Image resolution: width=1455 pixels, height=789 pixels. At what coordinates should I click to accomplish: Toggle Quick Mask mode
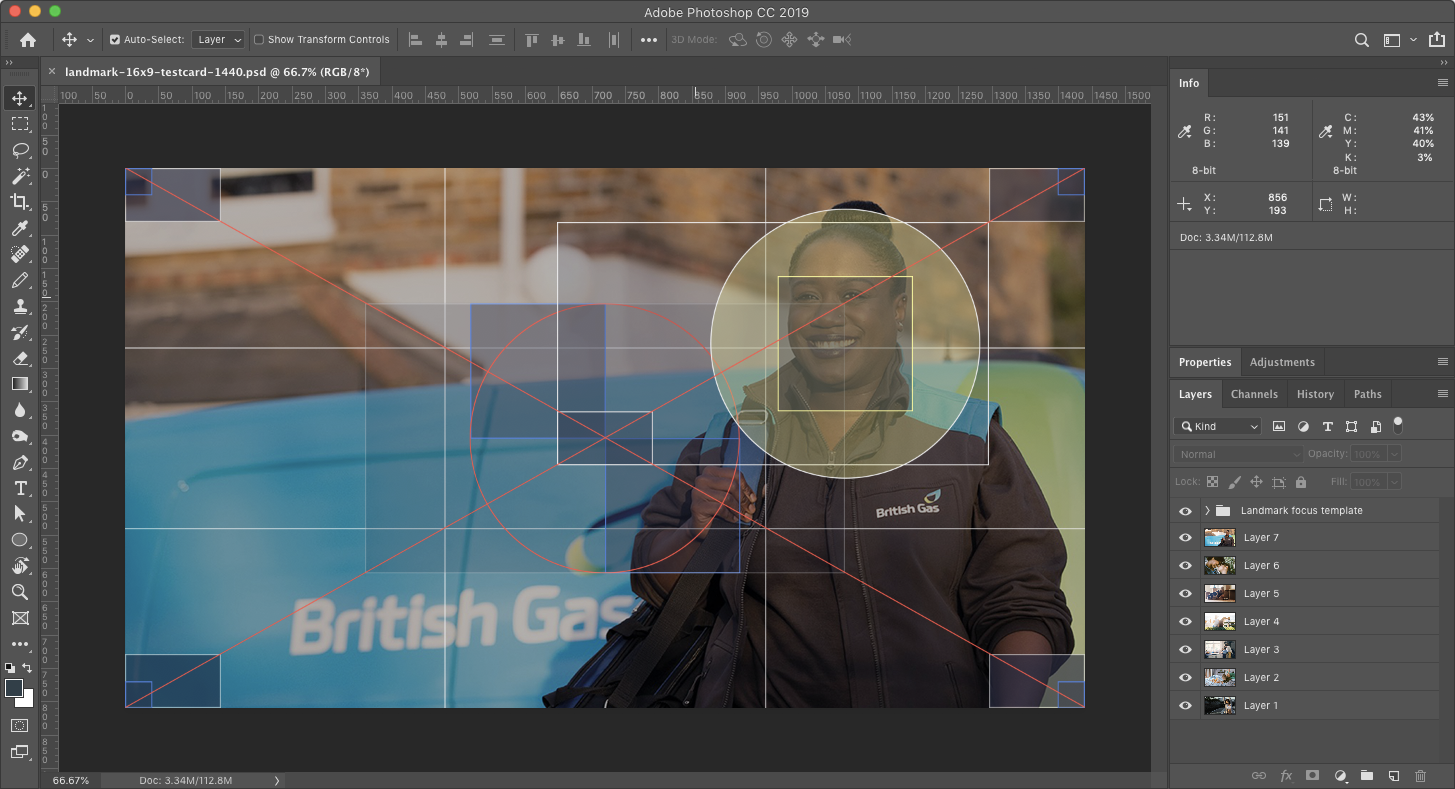click(20, 725)
